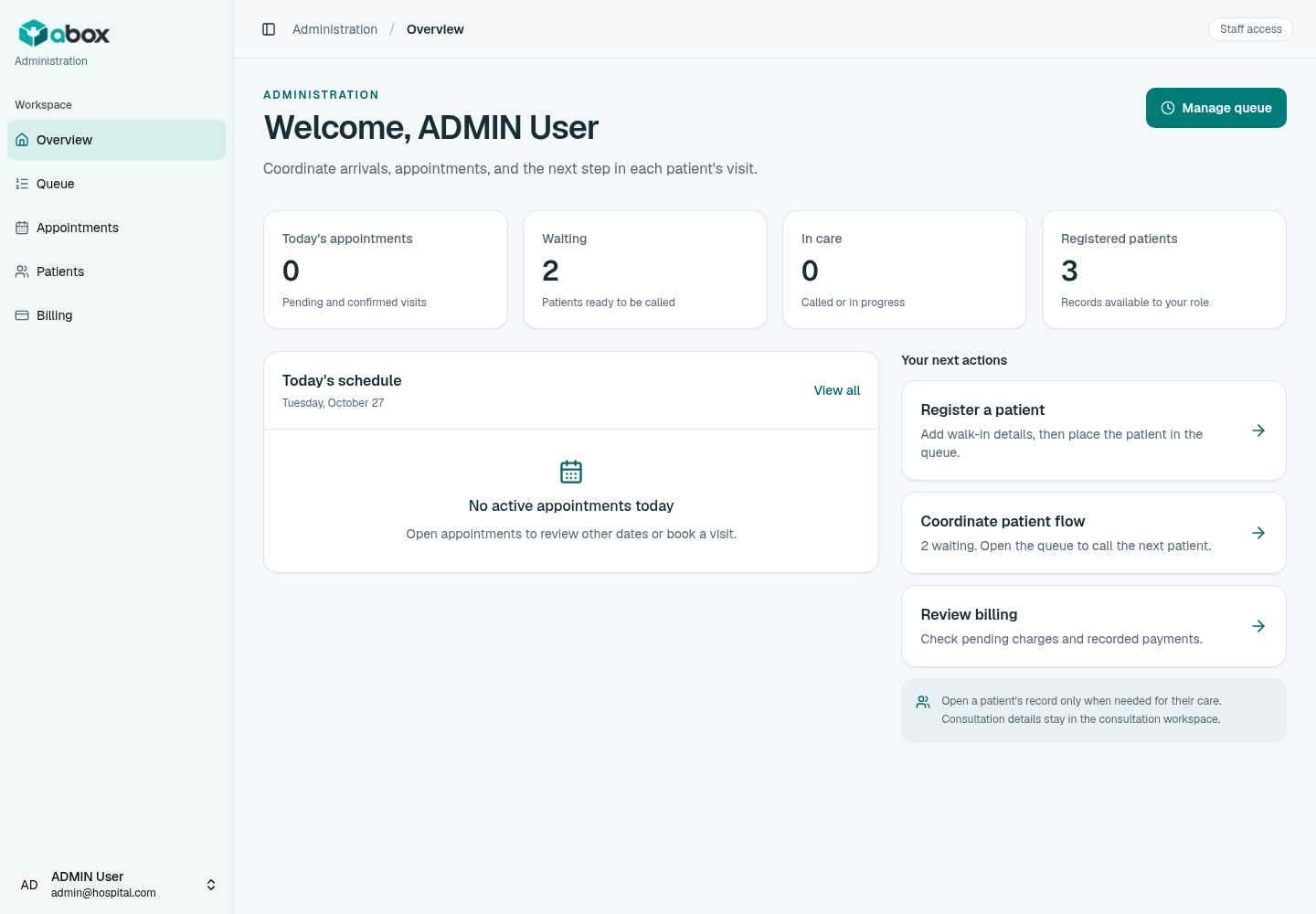Open Appointments from the sidebar
This screenshot has width=1316, height=914.
click(x=116, y=228)
